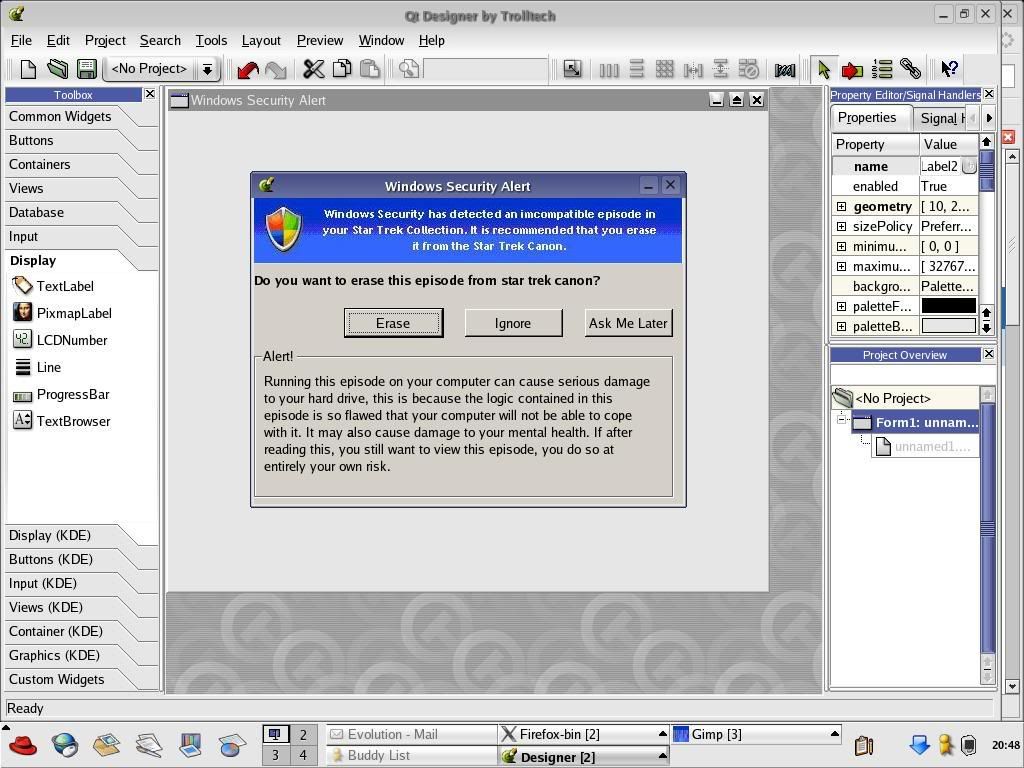1024x768 pixels.
Task: Switch to workspace 2 in pager
Action: (x=303, y=735)
